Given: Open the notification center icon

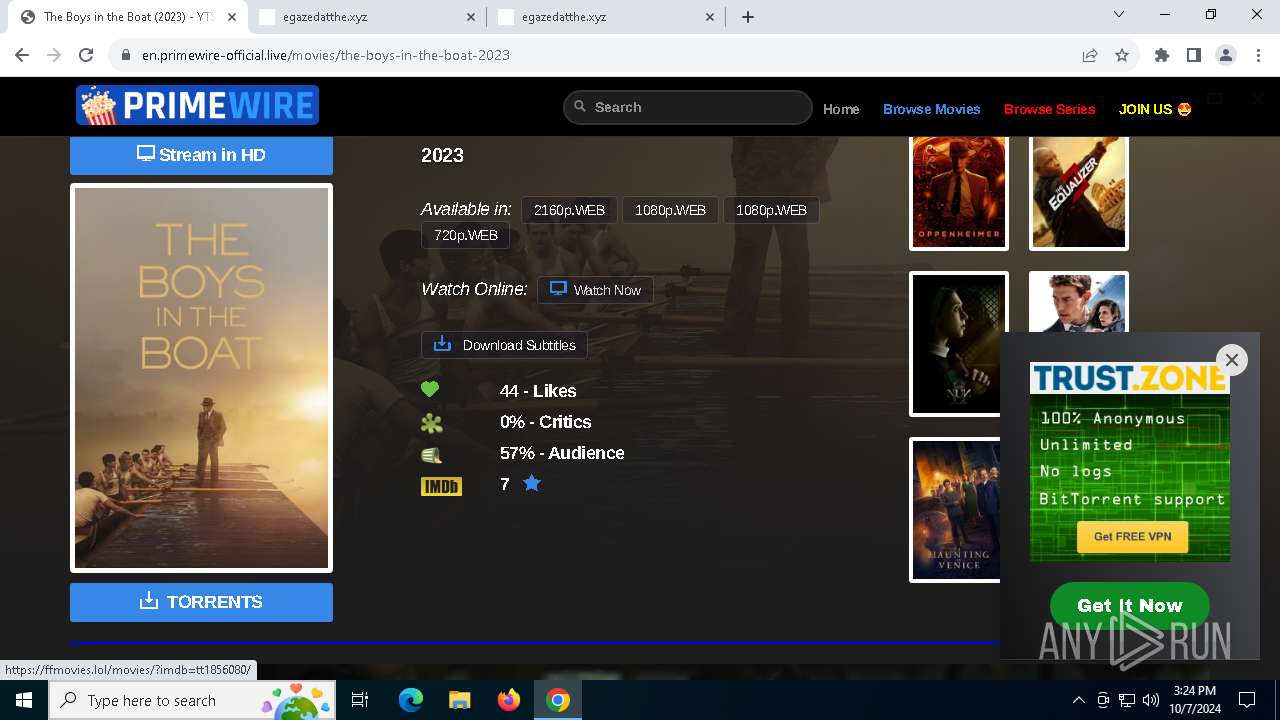Looking at the screenshot, I should click(1247, 700).
